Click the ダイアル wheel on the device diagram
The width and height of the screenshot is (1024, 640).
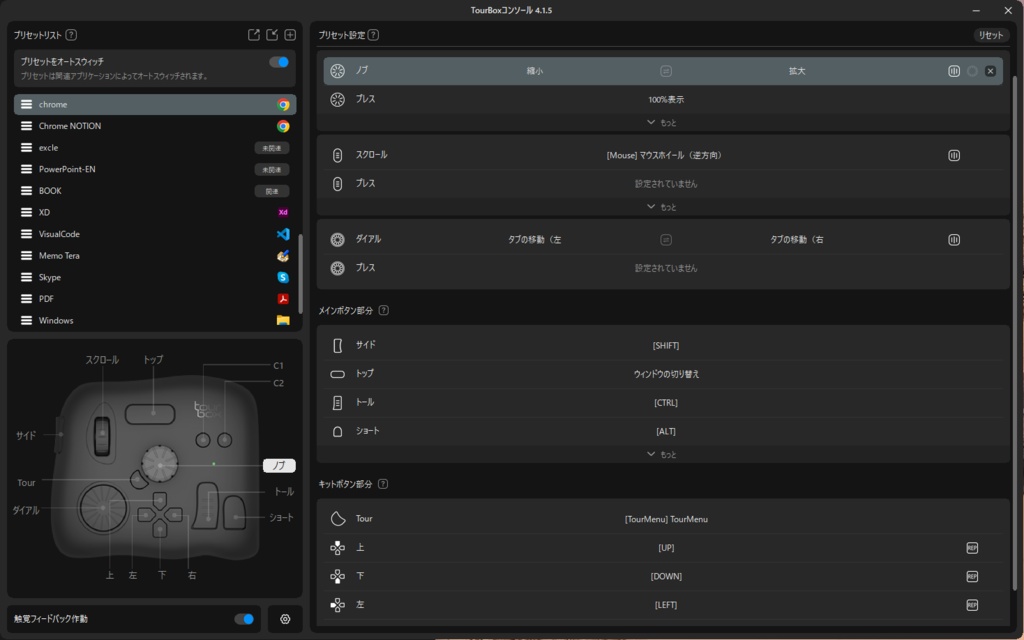click(x=103, y=508)
